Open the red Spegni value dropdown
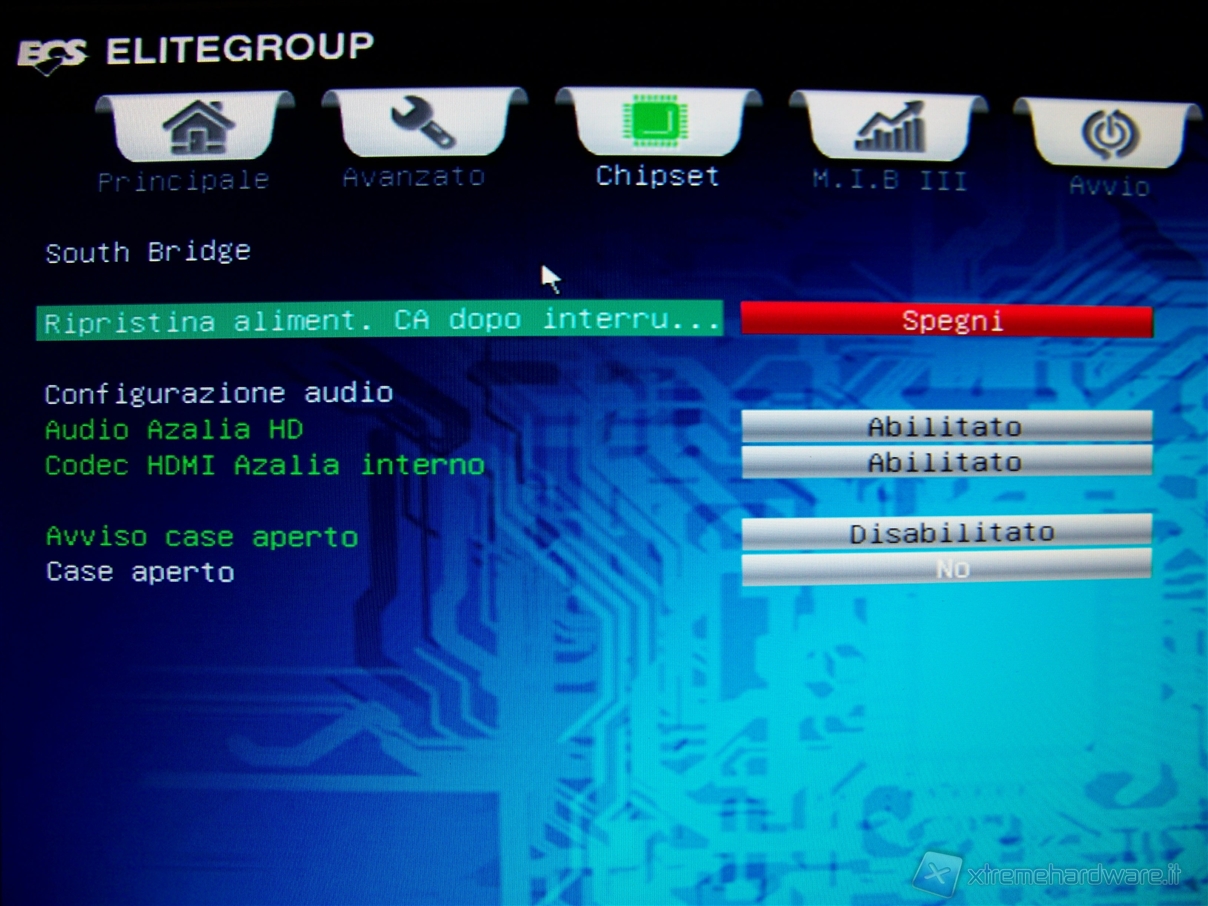 pyautogui.click(x=946, y=321)
